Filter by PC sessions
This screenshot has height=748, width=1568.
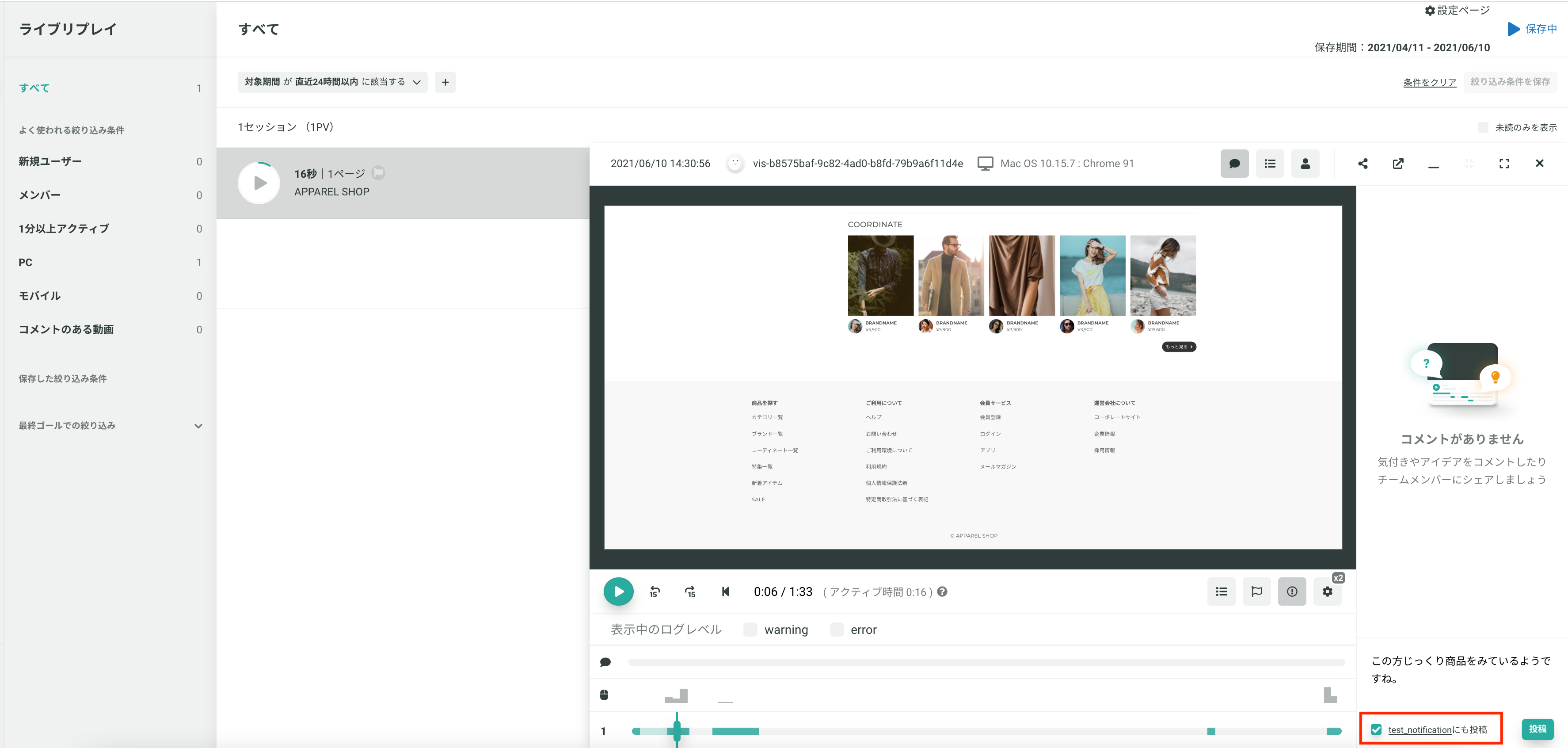(x=110, y=263)
